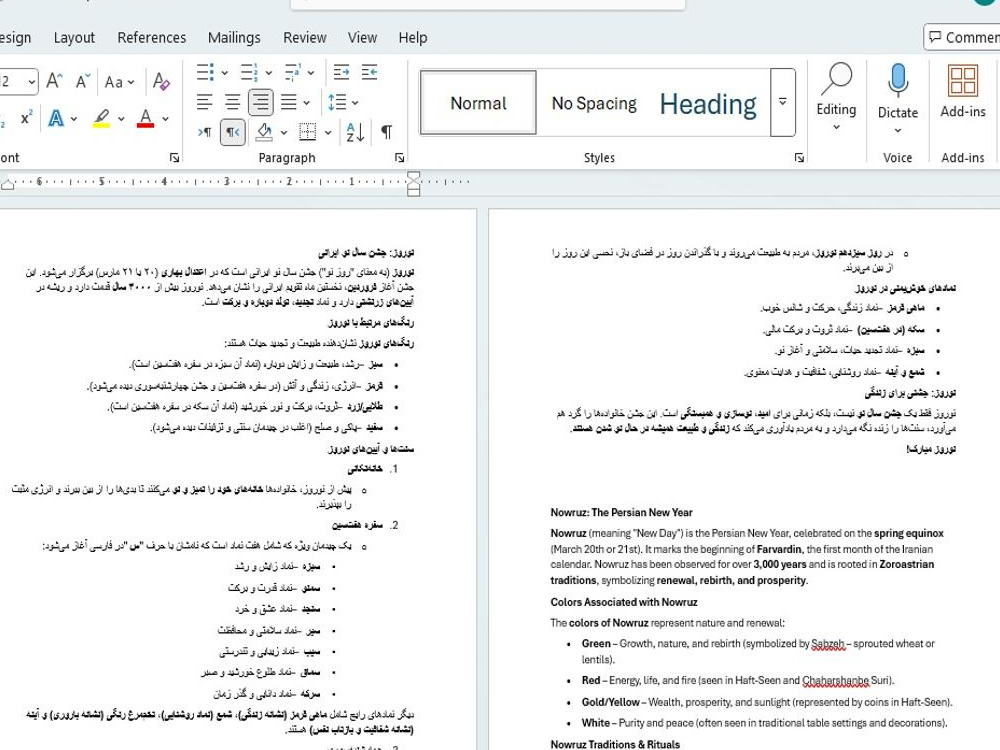Apply the No Spacing style
Image resolution: width=1000 pixels, height=750 pixels.
tap(594, 103)
